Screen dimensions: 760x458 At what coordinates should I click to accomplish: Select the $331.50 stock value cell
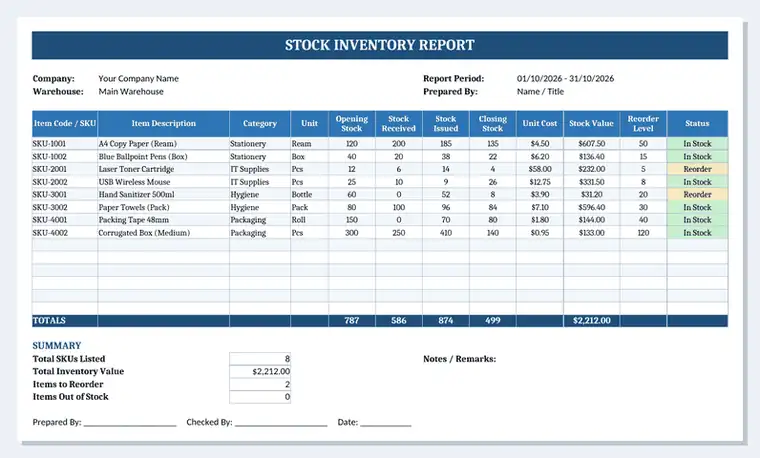click(591, 182)
